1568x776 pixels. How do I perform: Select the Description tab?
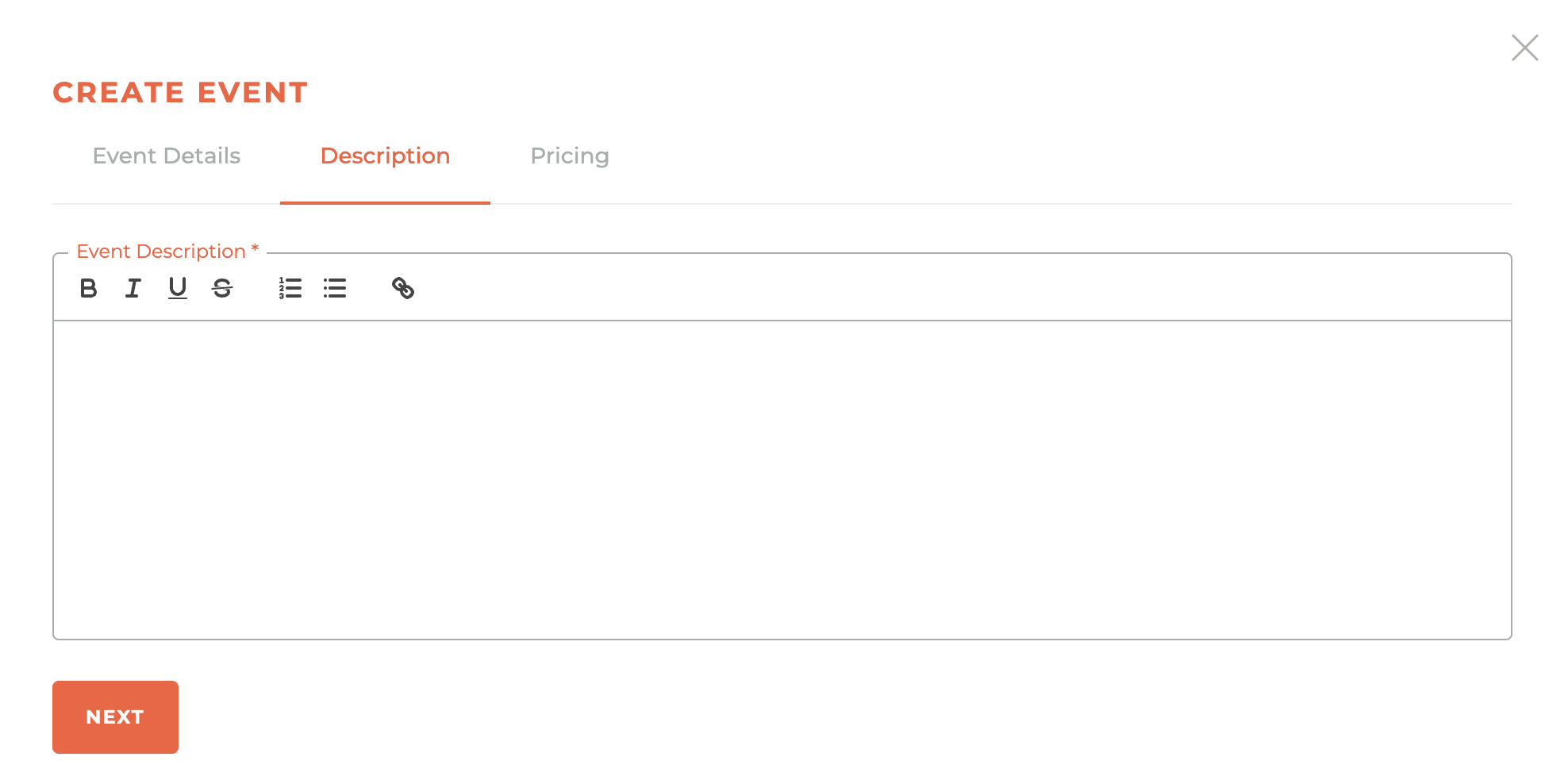tap(385, 156)
